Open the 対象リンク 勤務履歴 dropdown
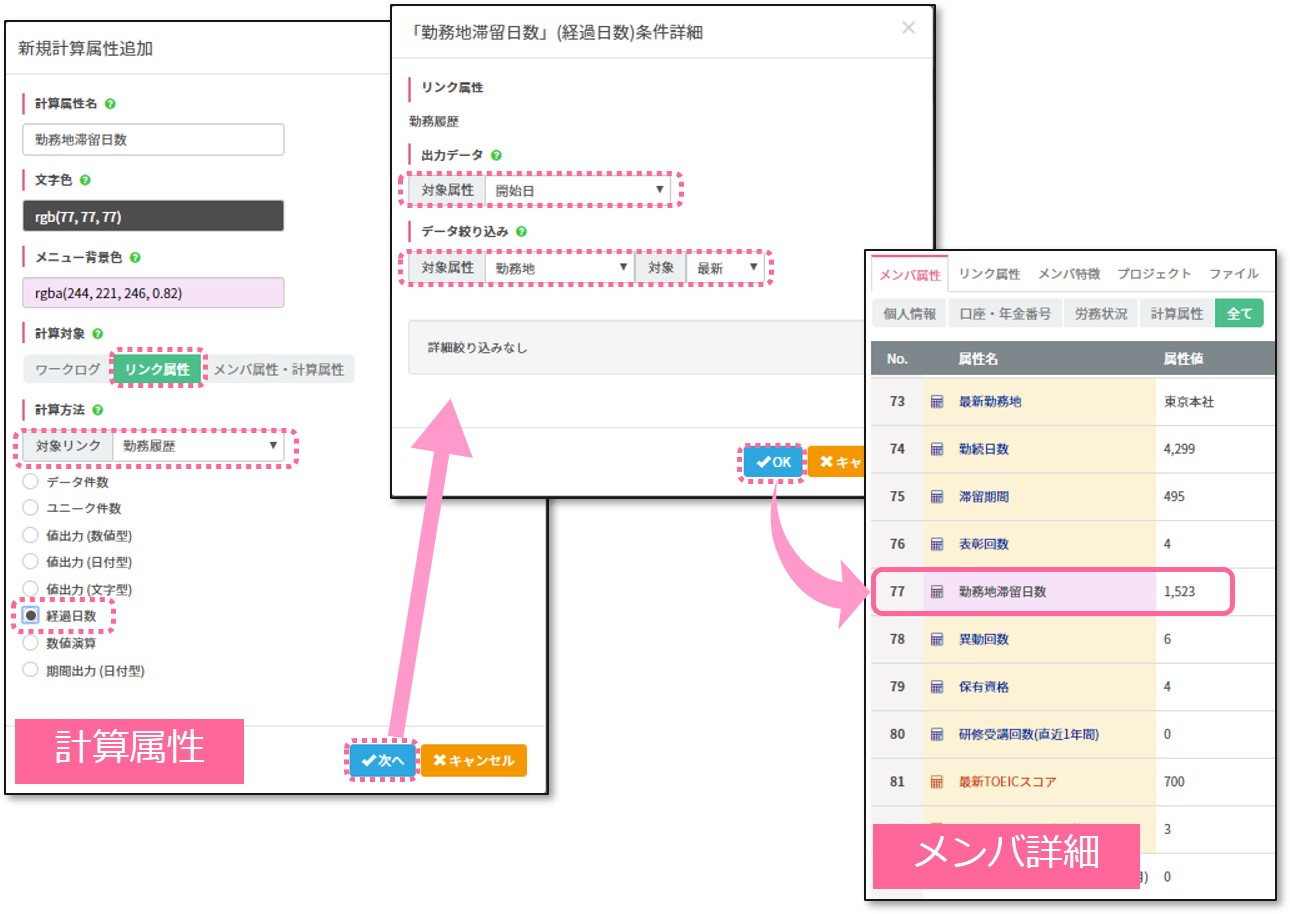This screenshot has height=914, width=1290. pyautogui.click(x=197, y=446)
